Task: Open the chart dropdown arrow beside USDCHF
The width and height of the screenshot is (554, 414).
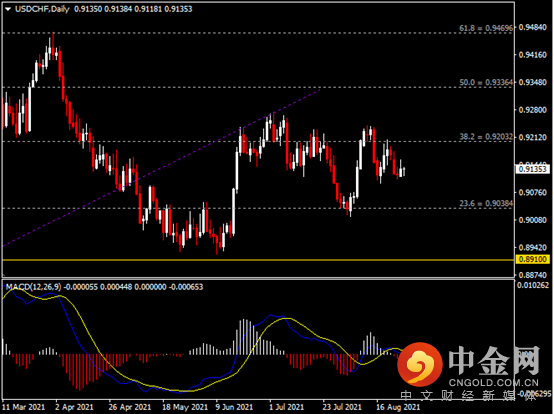Action: 8,9
